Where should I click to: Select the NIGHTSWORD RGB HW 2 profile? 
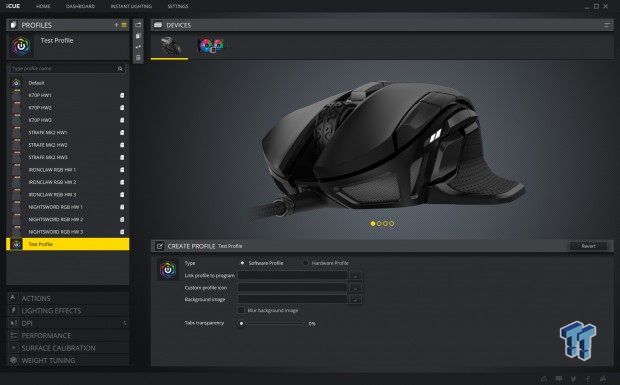[x=68, y=219]
